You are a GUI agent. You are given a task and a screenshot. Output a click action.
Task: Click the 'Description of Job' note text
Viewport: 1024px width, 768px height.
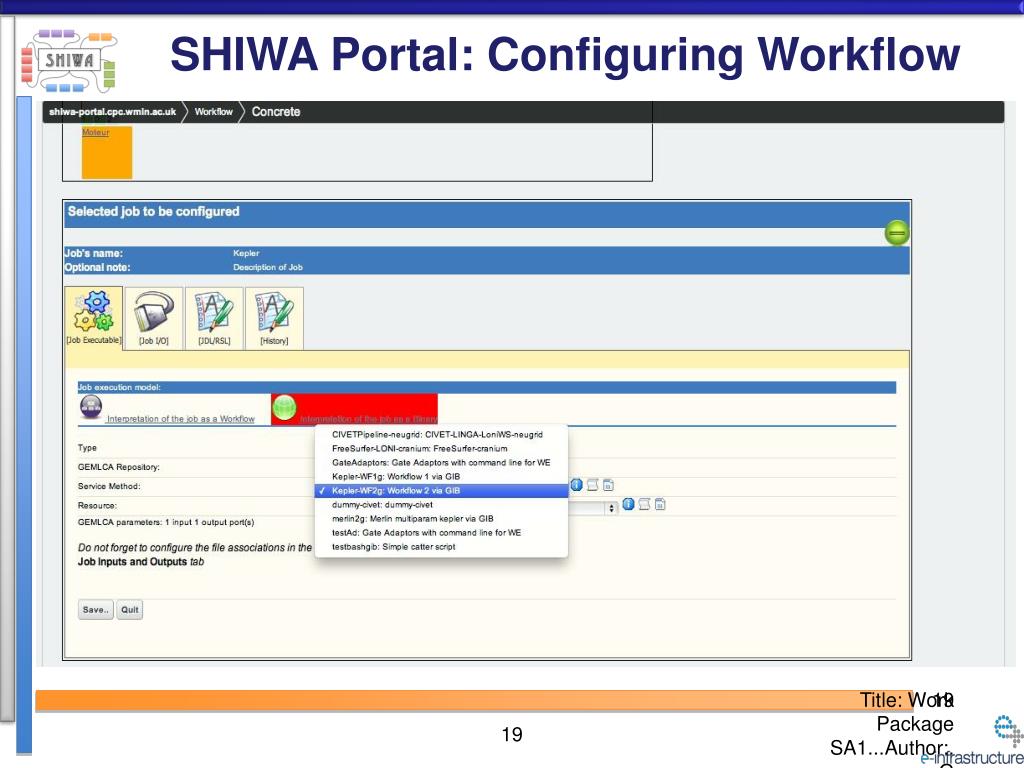(x=268, y=267)
